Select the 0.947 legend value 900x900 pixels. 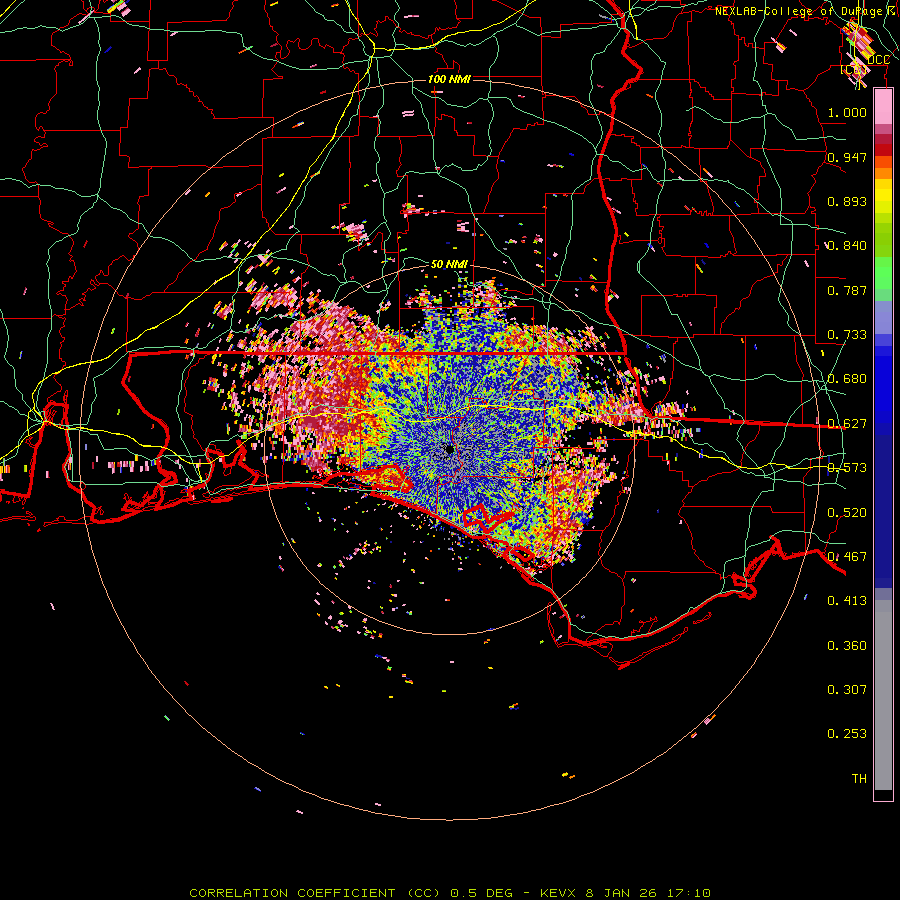click(x=847, y=157)
